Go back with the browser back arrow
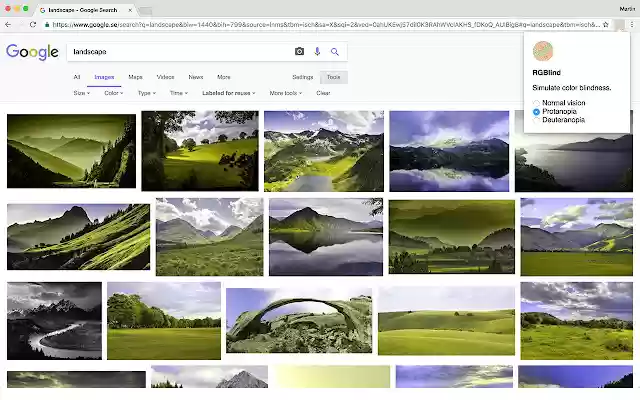640x400 pixels. point(8,24)
